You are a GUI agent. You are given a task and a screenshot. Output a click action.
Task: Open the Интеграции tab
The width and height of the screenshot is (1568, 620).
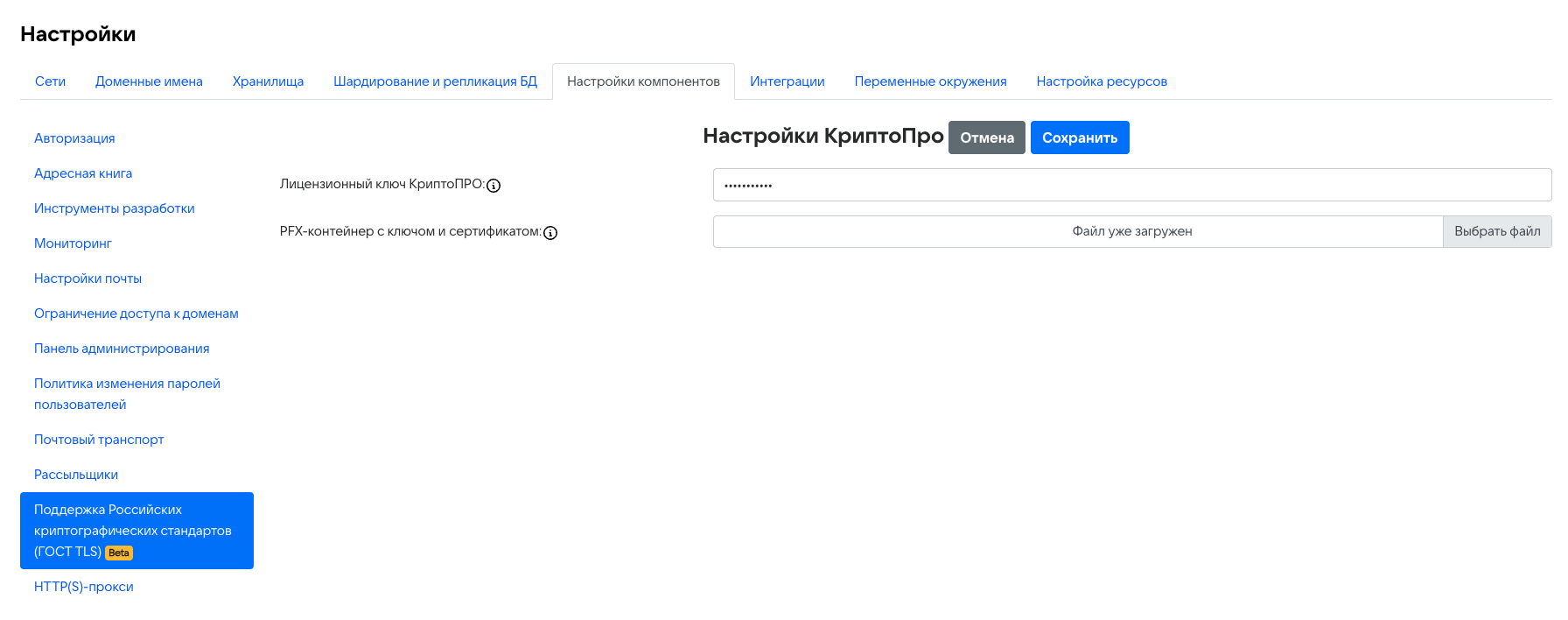tap(787, 81)
